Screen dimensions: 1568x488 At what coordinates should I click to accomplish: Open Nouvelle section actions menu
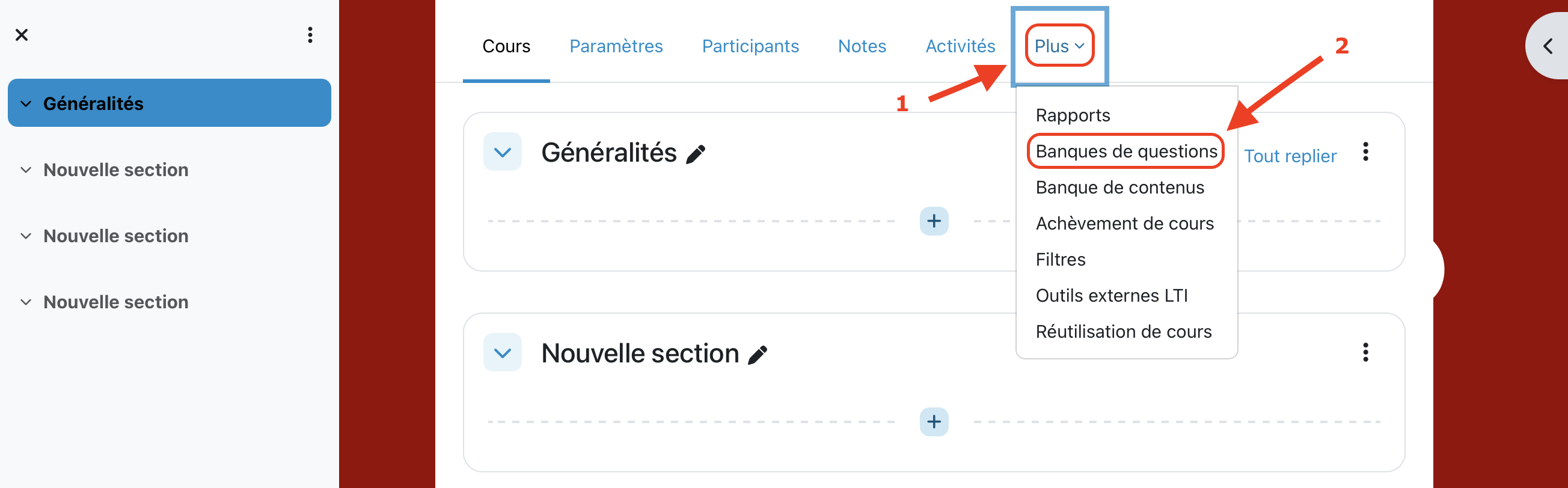pos(1365,352)
